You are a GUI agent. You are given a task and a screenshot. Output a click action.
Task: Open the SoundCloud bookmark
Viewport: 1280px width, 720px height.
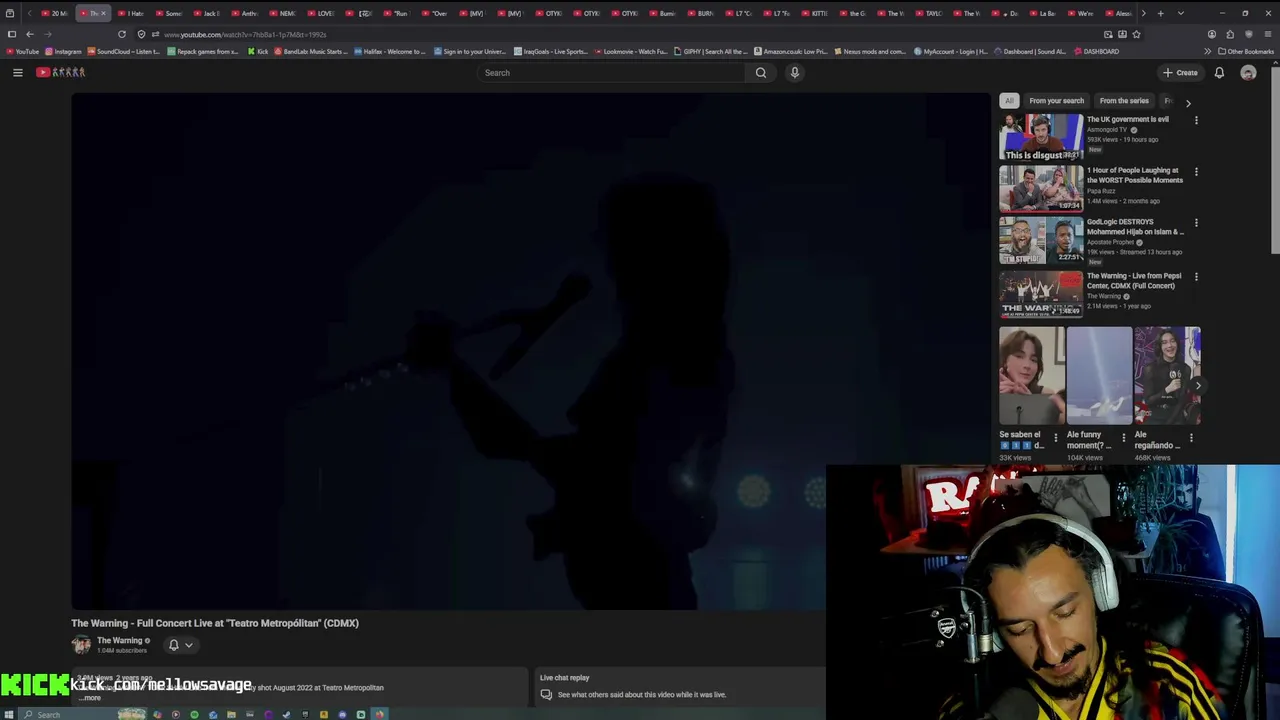(x=124, y=51)
